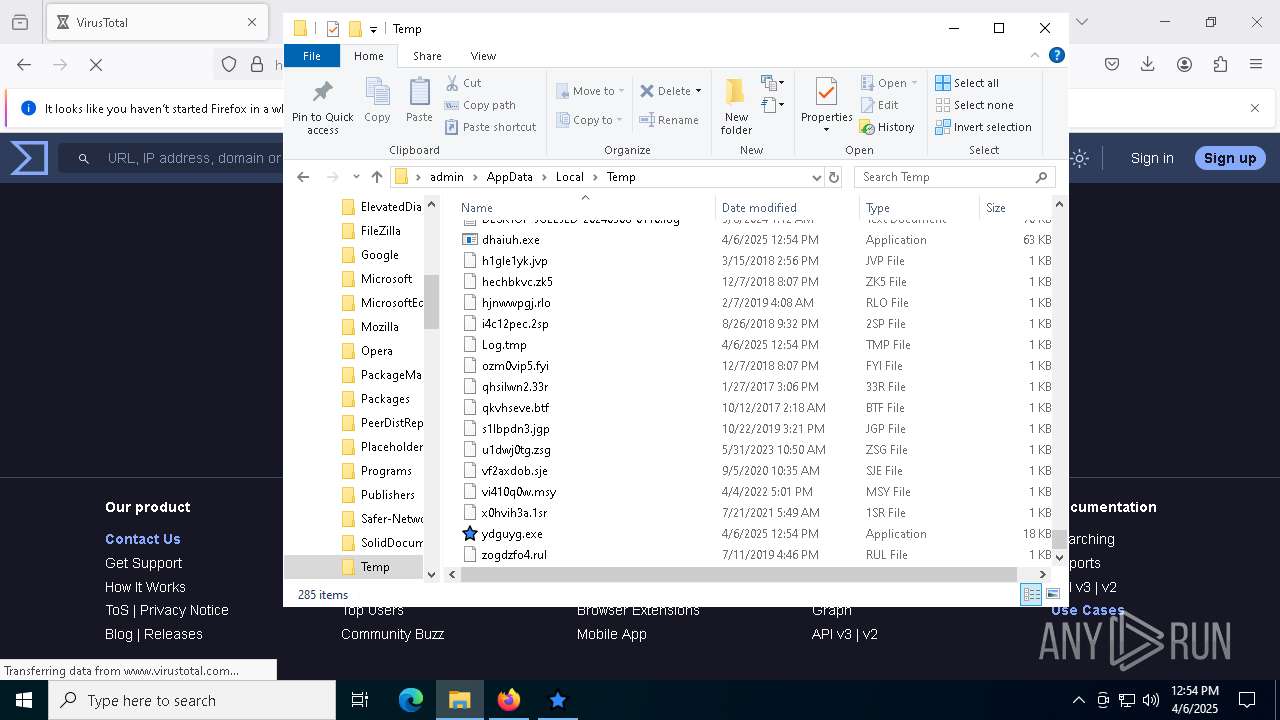Open the Community Buzz link
This screenshot has width=1280, height=720.
(392, 634)
